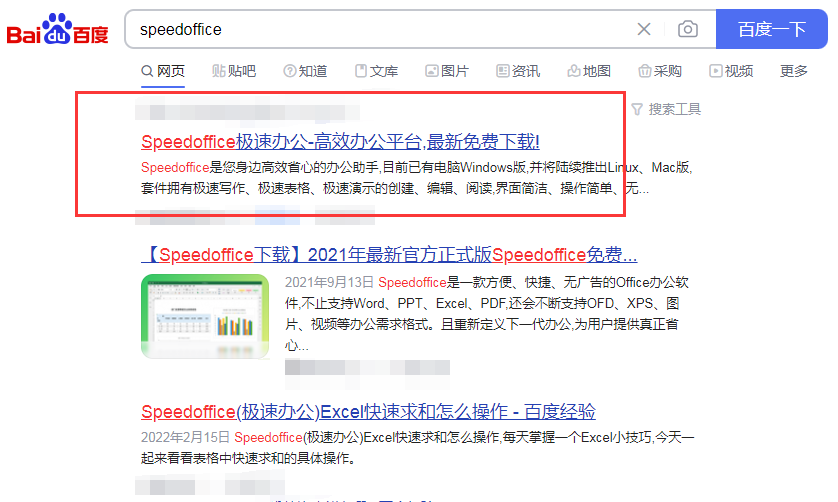838x502 pixels.
Task: Click the 2021年9月13日 result description text
Action: point(487,314)
